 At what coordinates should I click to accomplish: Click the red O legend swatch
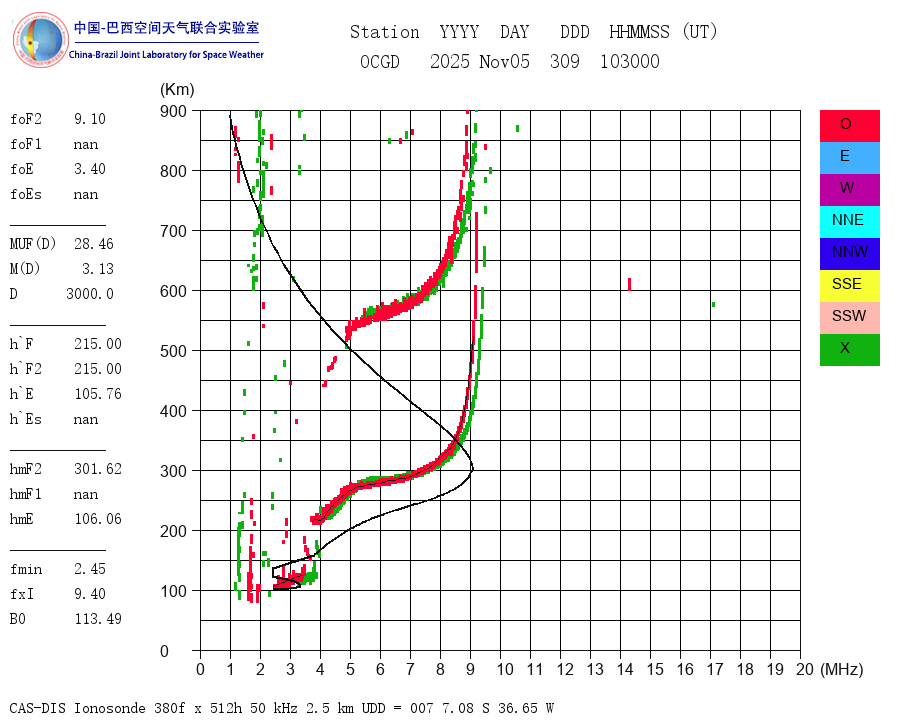849,126
